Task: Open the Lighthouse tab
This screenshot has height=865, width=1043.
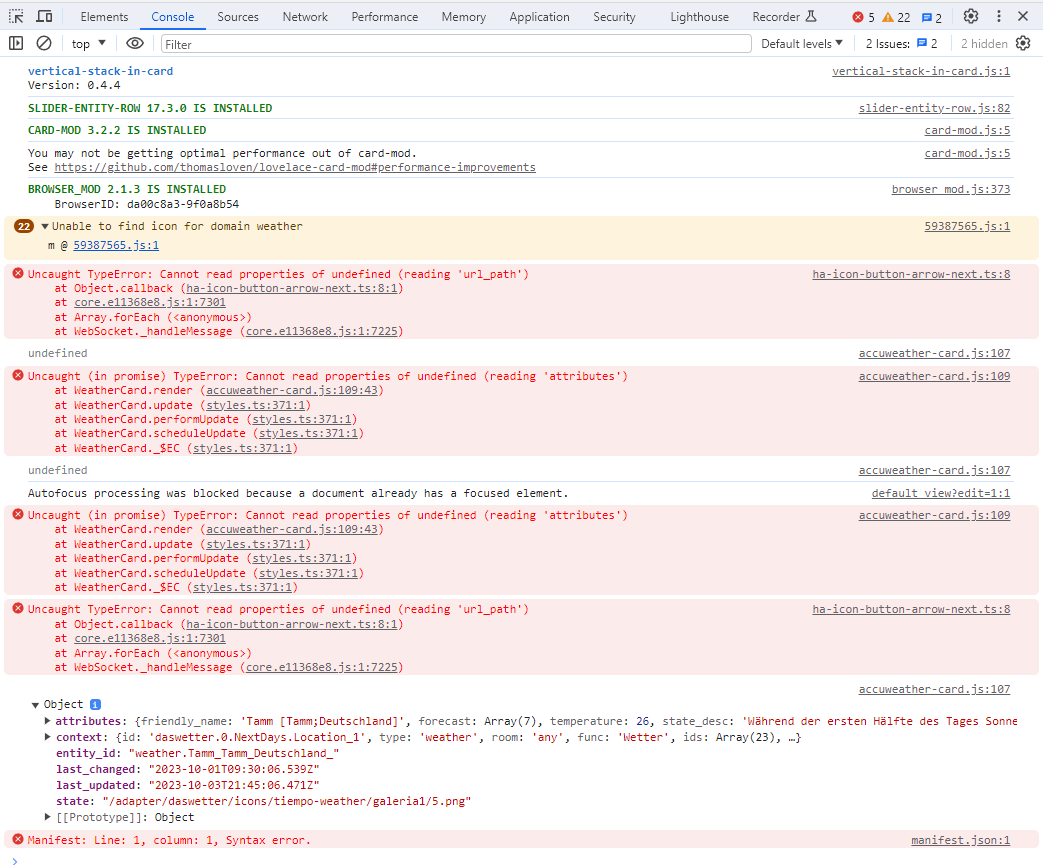Action: (699, 17)
